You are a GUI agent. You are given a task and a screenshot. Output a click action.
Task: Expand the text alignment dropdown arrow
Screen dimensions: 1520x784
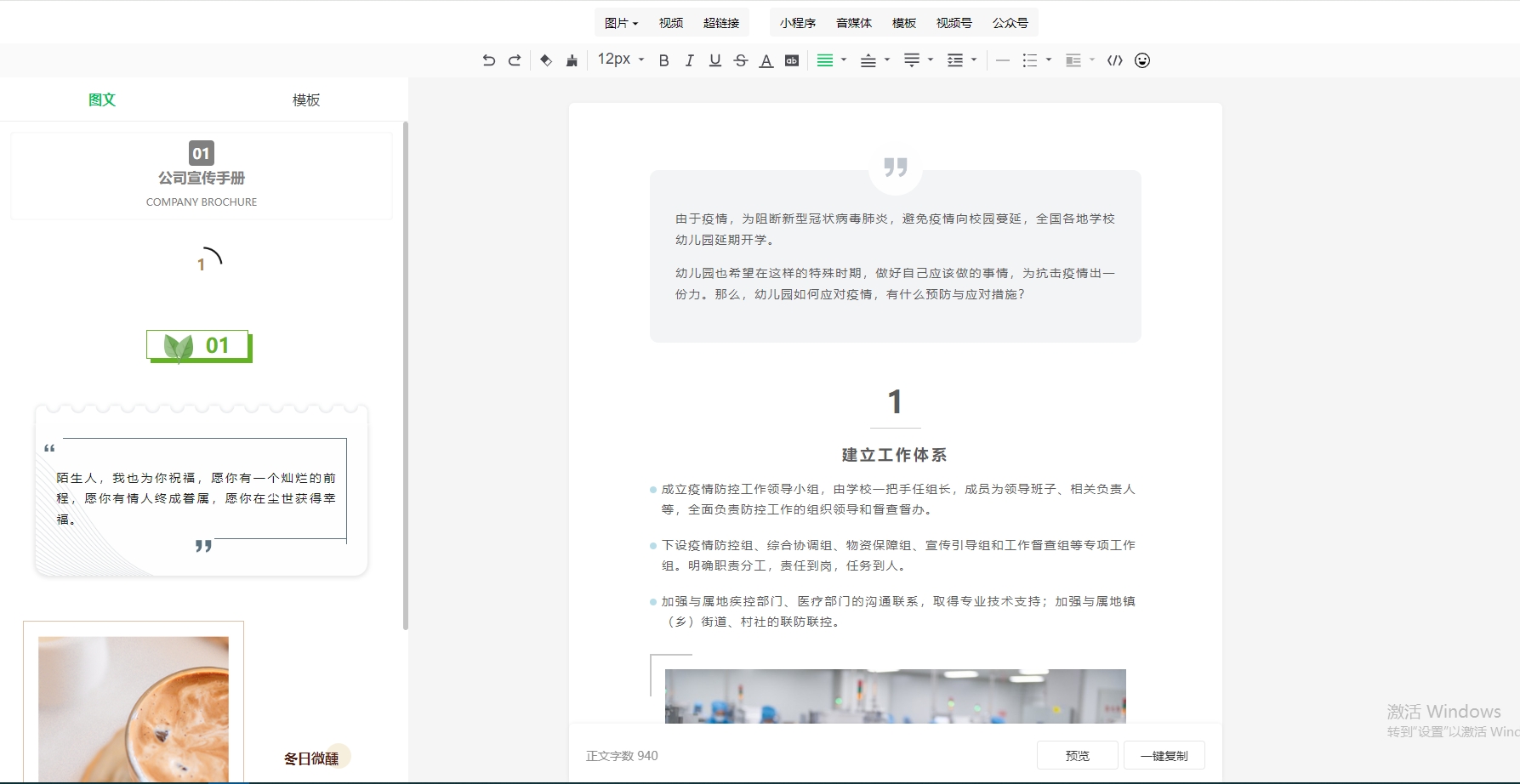844,60
